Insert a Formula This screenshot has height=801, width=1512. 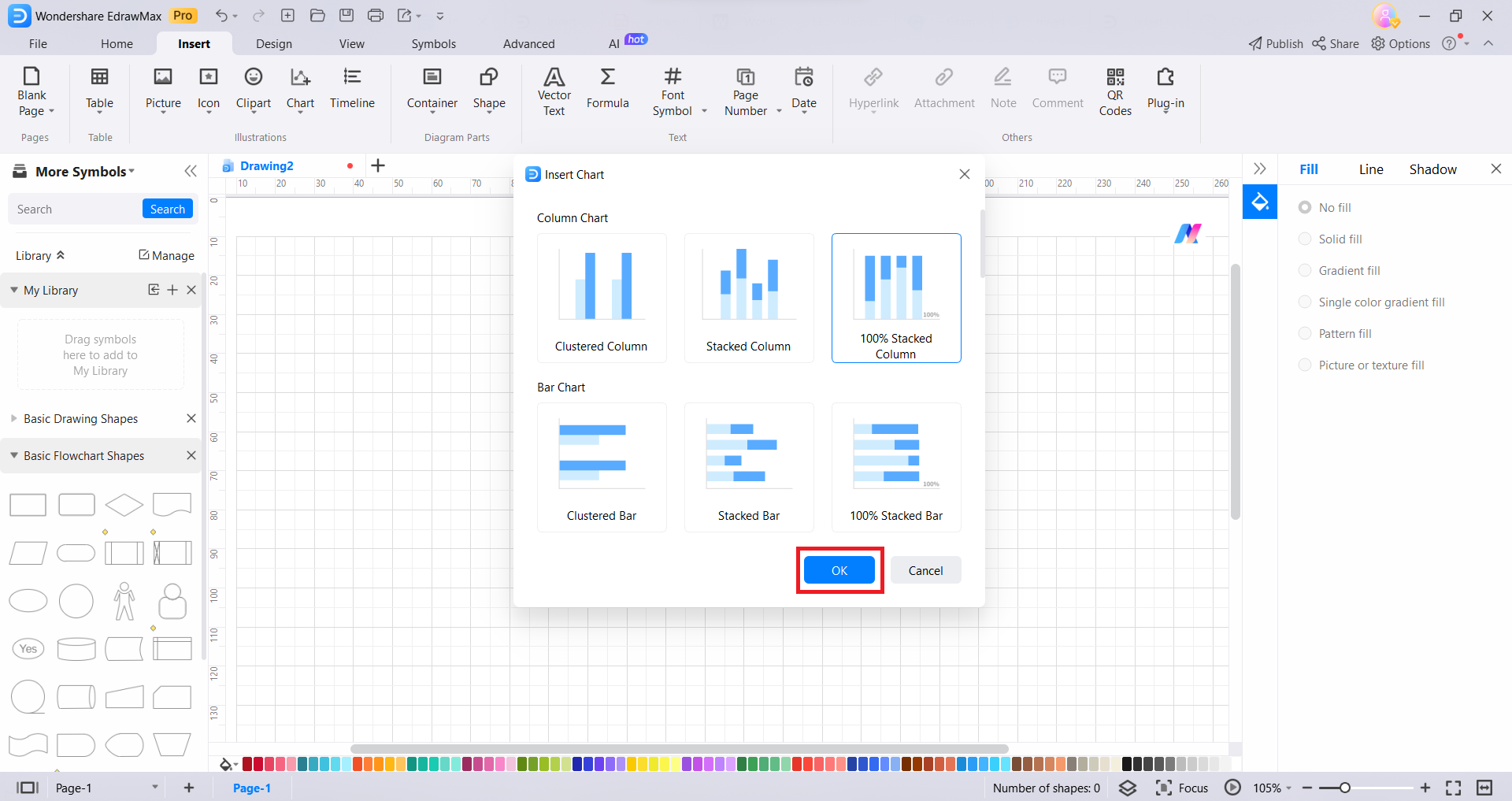[x=607, y=89]
